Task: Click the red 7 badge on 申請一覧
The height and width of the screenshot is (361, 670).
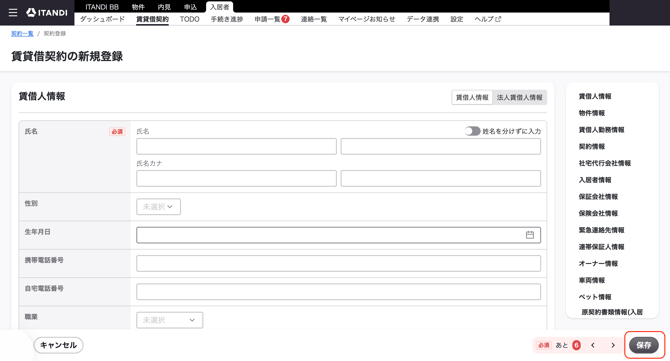Action: [285, 19]
